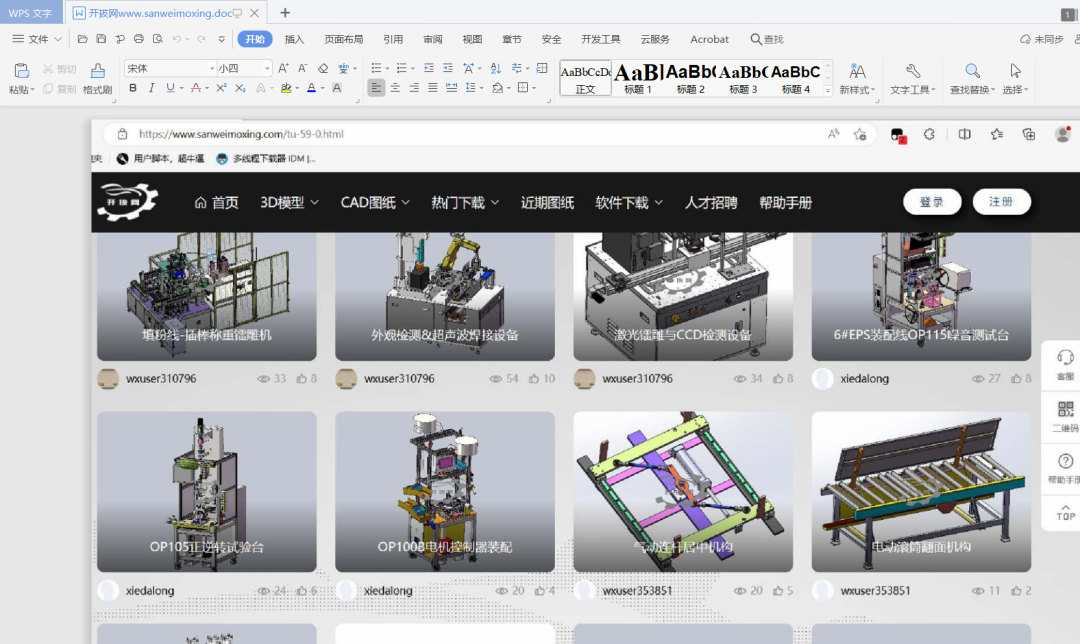Click the distributed alignment icon
The height and width of the screenshot is (644, 1080).
point(451,87)
